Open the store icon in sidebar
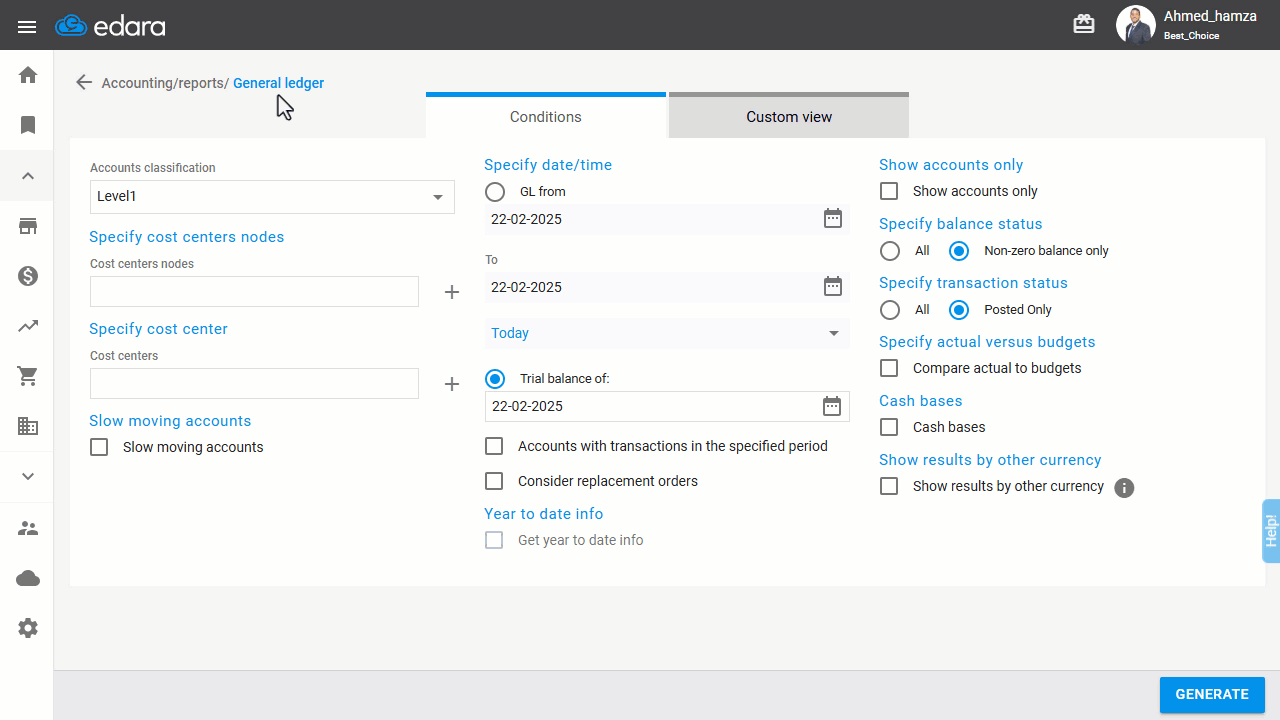The height and width of the screenshot is (720, 1280). [x=28, y=226]
